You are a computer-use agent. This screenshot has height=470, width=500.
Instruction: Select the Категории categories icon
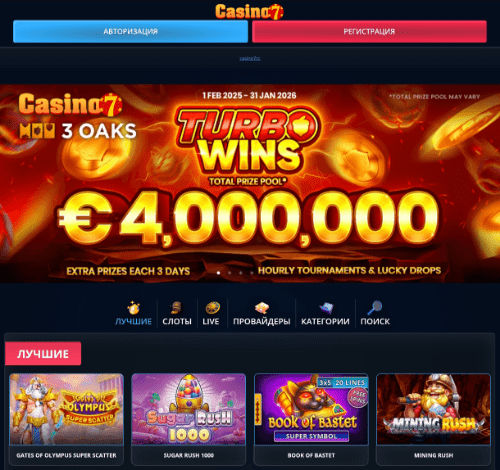click(x=326, y=308)
